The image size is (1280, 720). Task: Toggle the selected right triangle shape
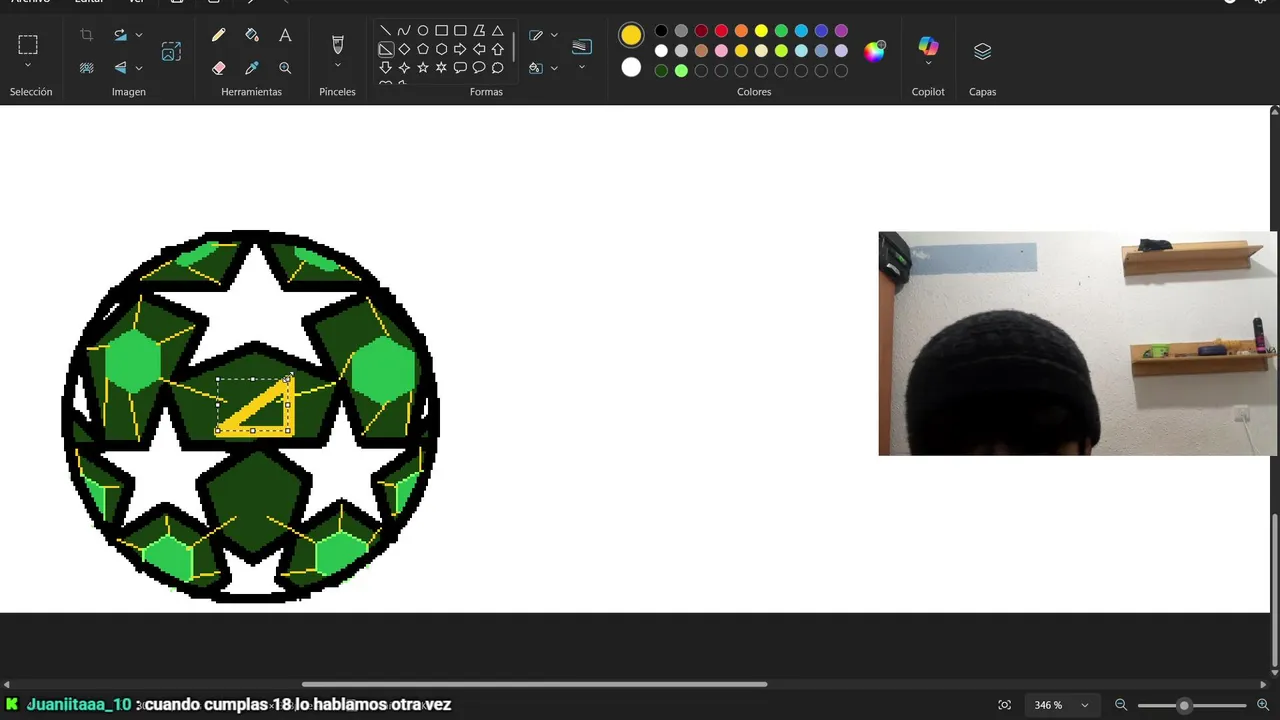pos(385,49)
